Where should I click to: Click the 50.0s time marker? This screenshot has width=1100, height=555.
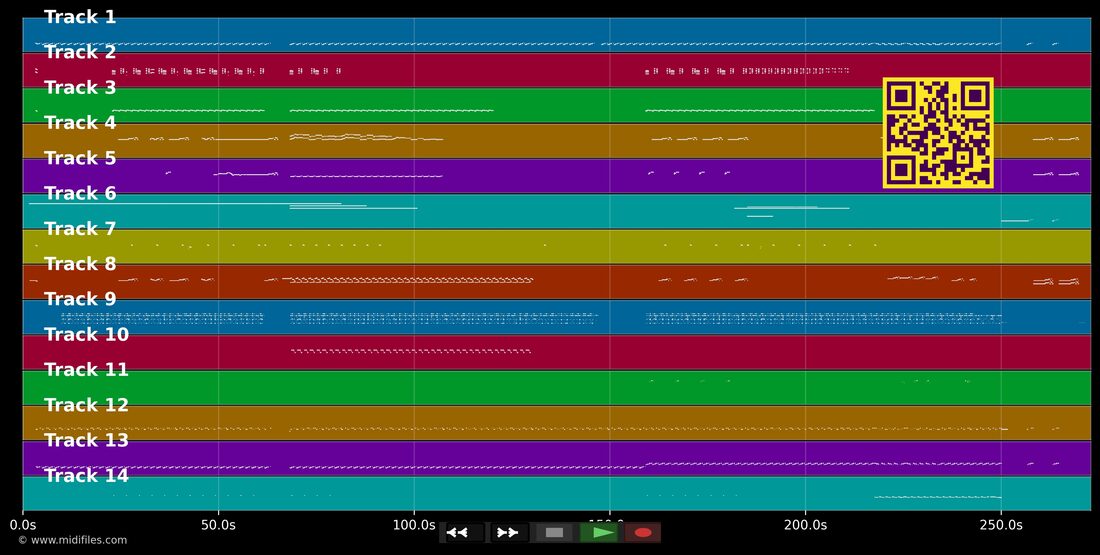click(218, 525)
